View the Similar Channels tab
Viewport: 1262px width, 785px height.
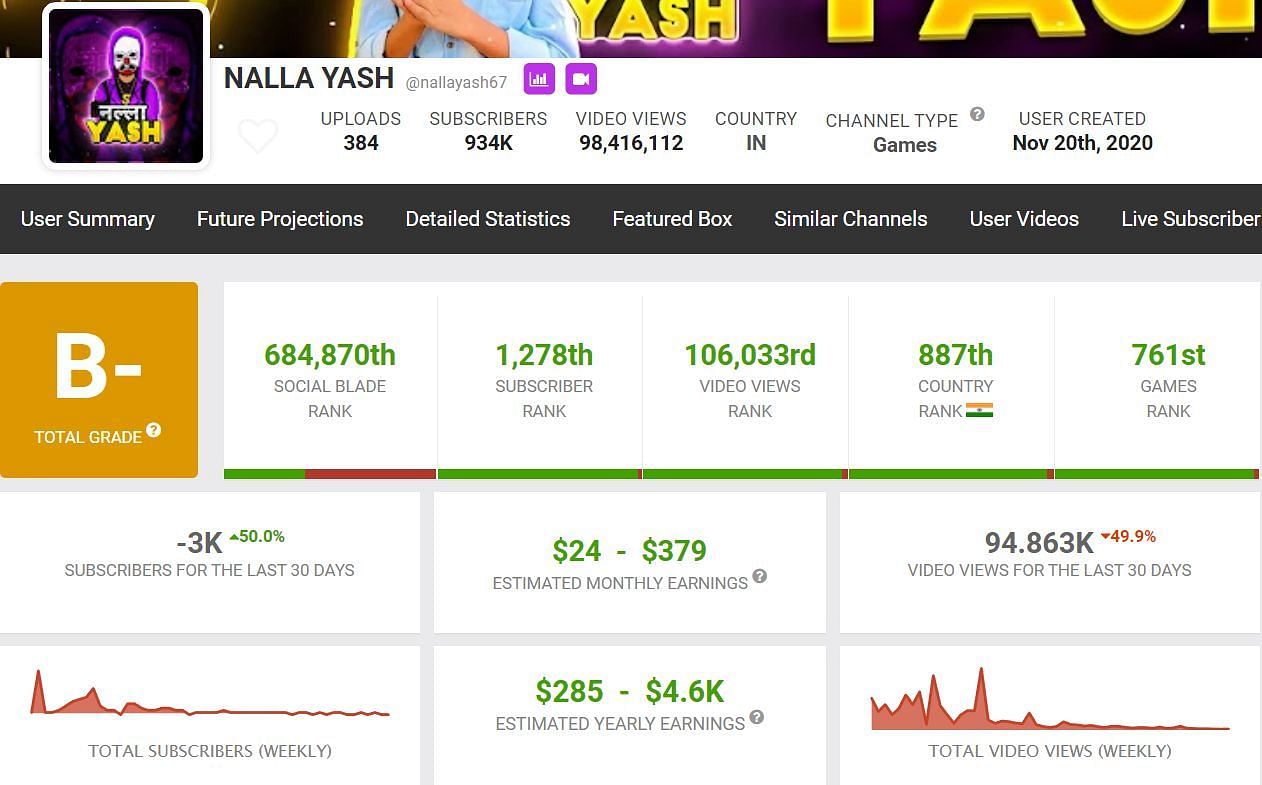pyautogui.click(x=851, y=219)
